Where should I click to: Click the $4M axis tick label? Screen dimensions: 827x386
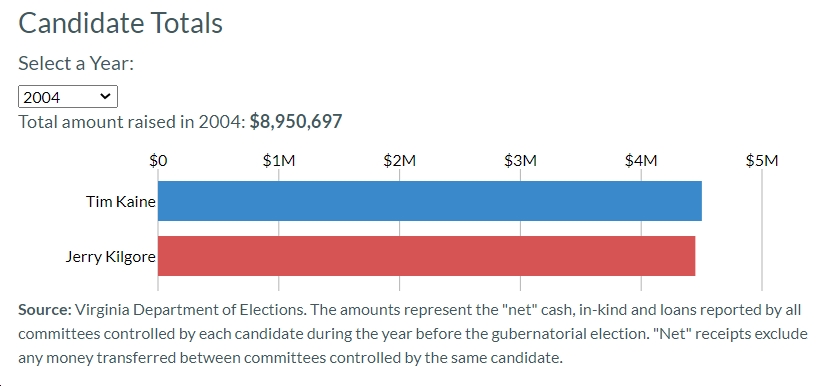pos(641,160)
